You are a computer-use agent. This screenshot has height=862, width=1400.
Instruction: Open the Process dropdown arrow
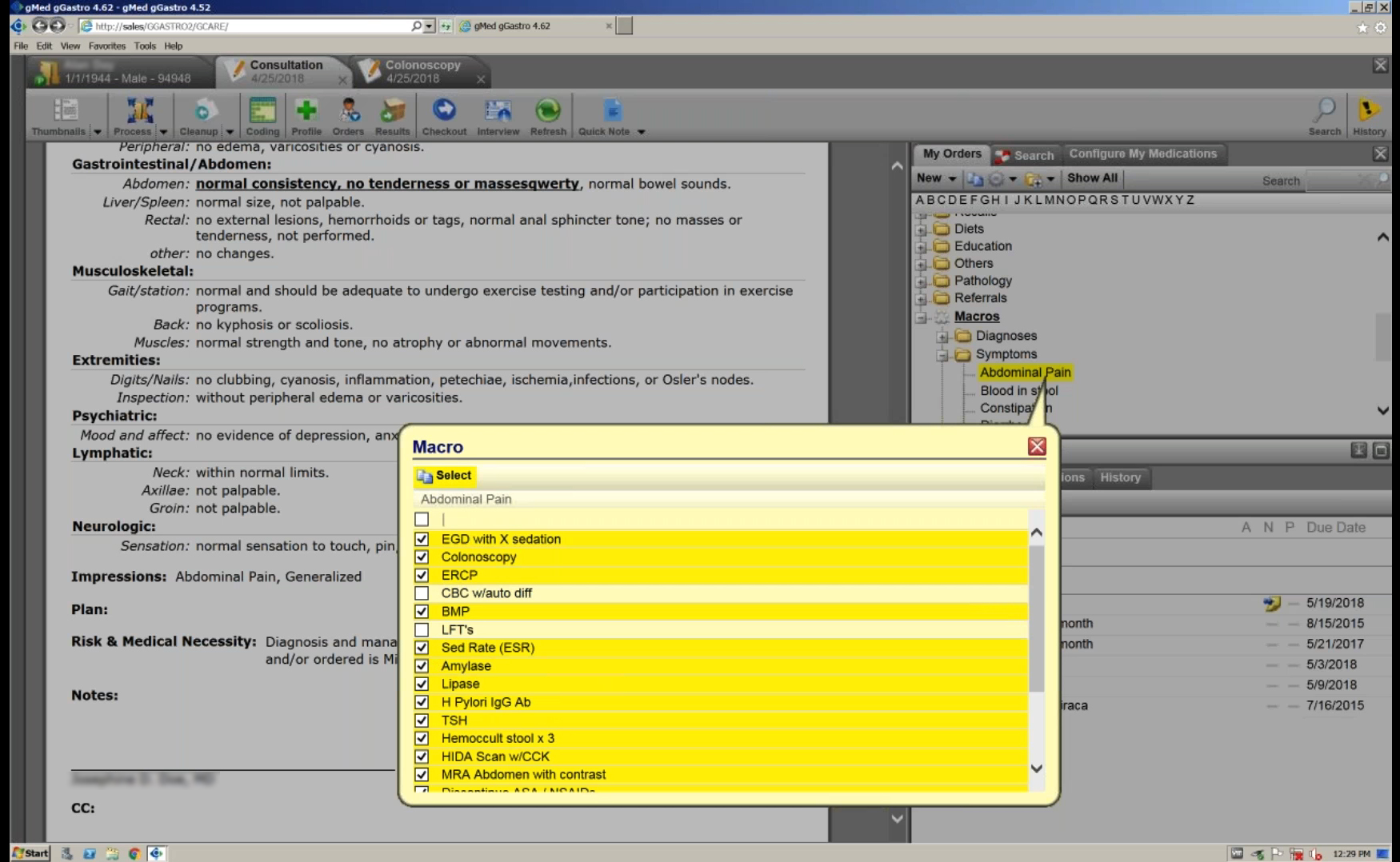point(163,132)
